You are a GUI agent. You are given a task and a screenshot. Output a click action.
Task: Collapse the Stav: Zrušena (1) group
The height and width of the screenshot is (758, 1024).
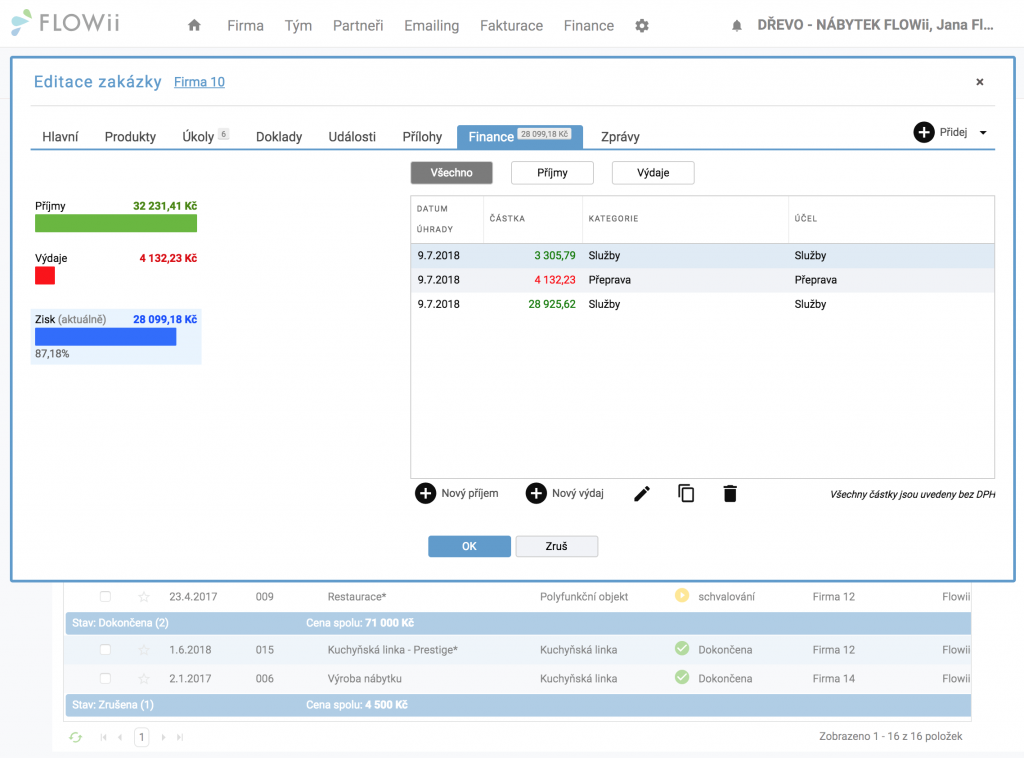113,705
